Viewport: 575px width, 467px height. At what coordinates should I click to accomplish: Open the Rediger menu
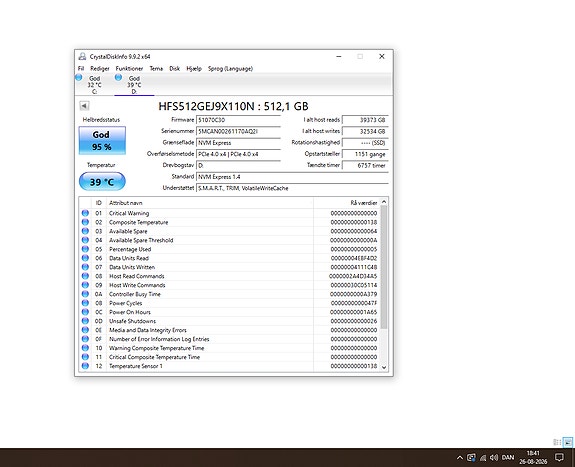coord(100,69)
